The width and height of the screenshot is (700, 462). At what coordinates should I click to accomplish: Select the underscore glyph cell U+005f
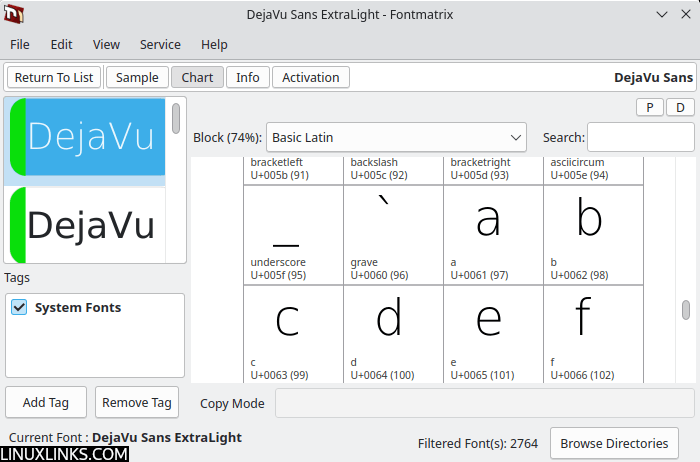(293, 235)
